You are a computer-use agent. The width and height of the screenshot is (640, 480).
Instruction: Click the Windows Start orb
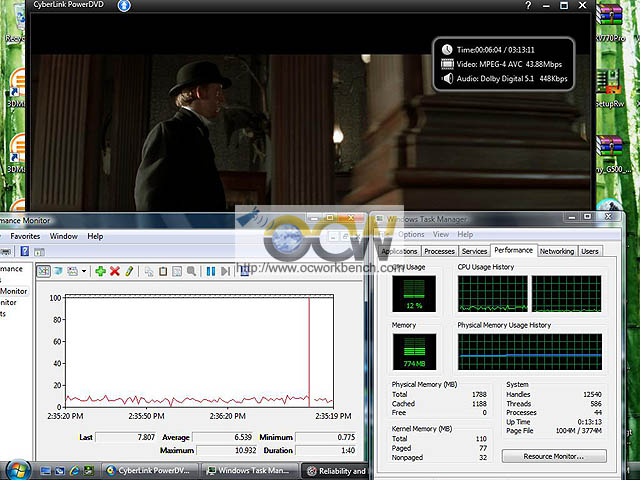coord(17,470)
